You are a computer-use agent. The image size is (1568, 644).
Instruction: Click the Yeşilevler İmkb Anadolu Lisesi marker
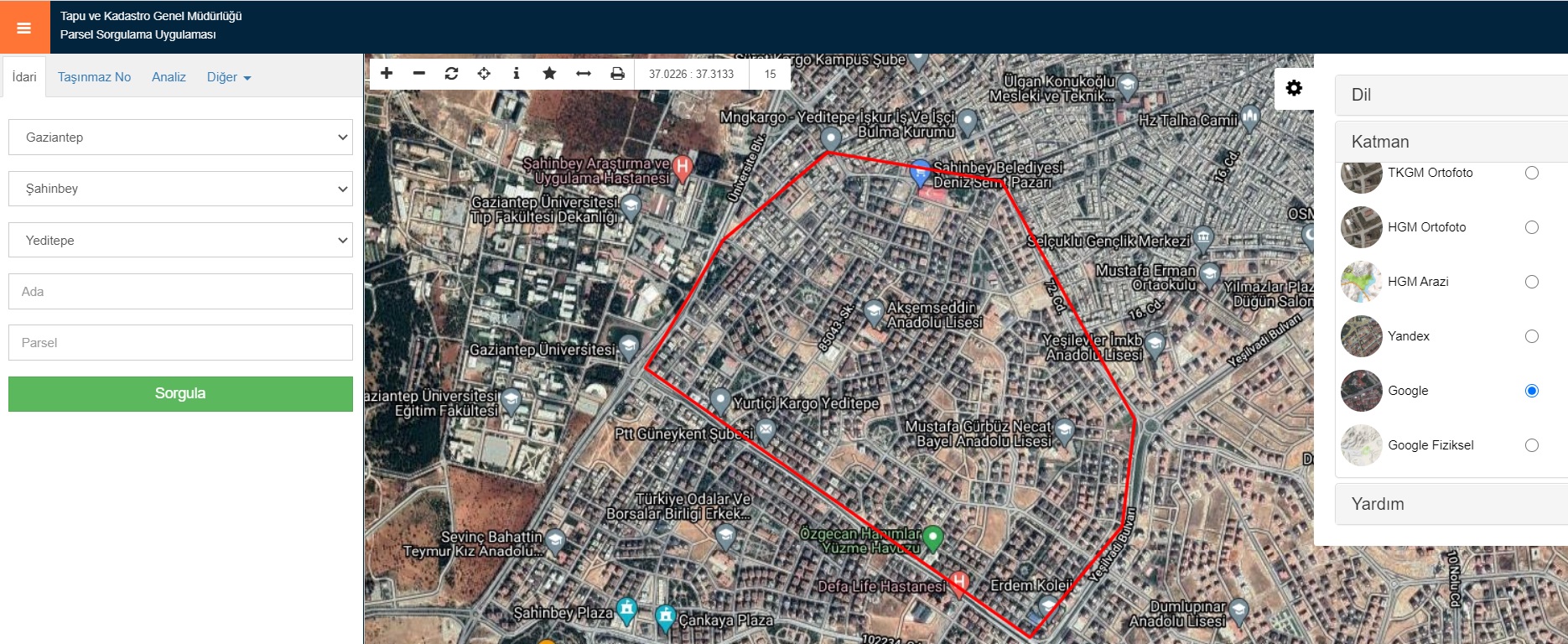tap(1155, 344)
